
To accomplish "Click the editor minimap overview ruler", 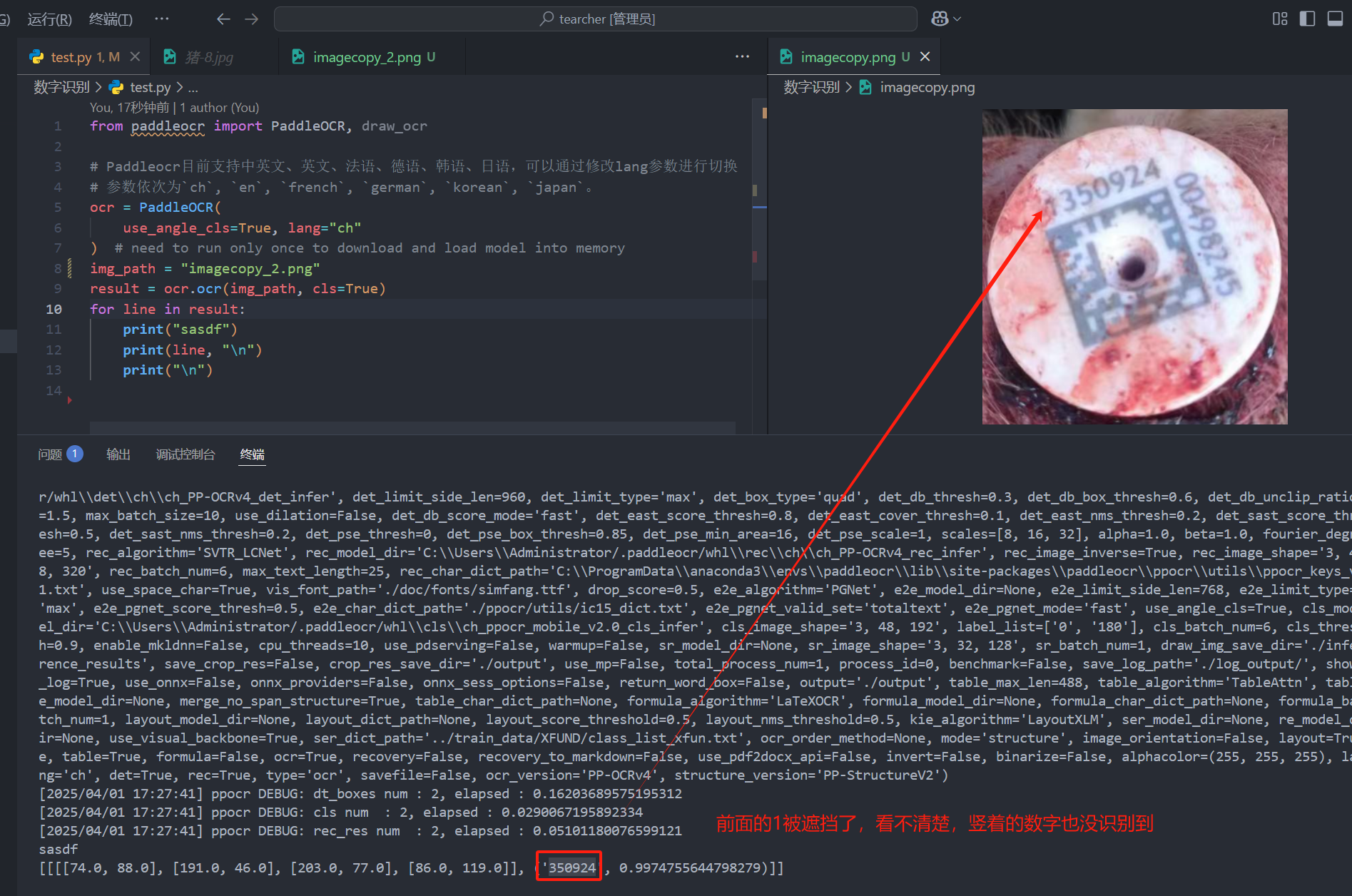I will click(x=760, y=265).
